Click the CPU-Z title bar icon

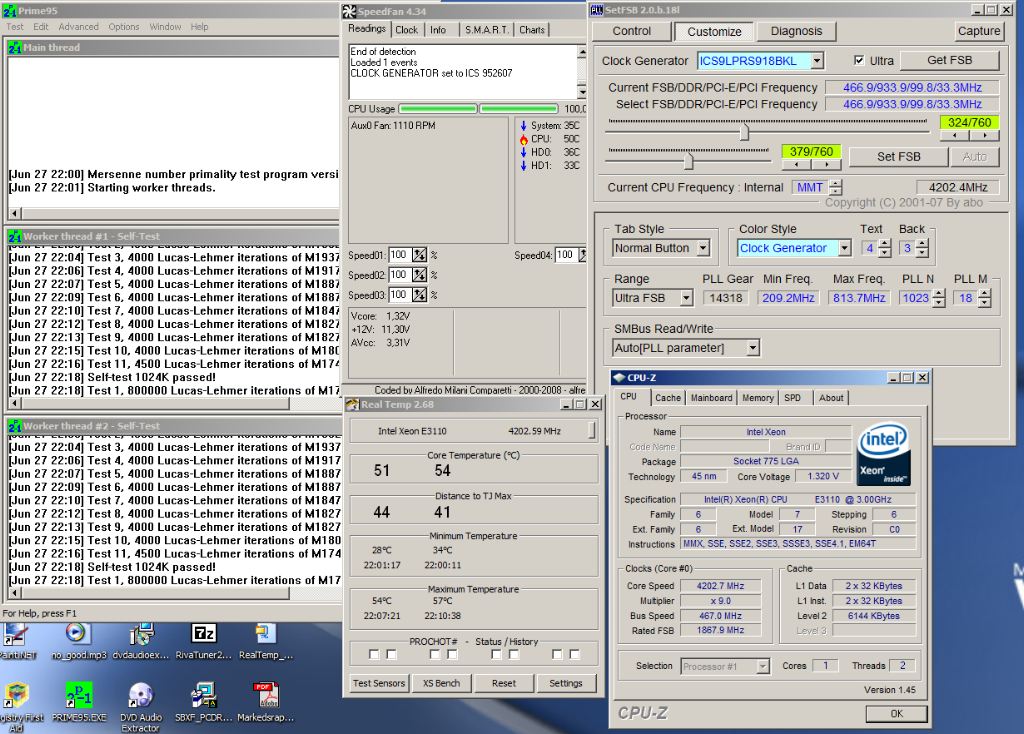(618, 377)
